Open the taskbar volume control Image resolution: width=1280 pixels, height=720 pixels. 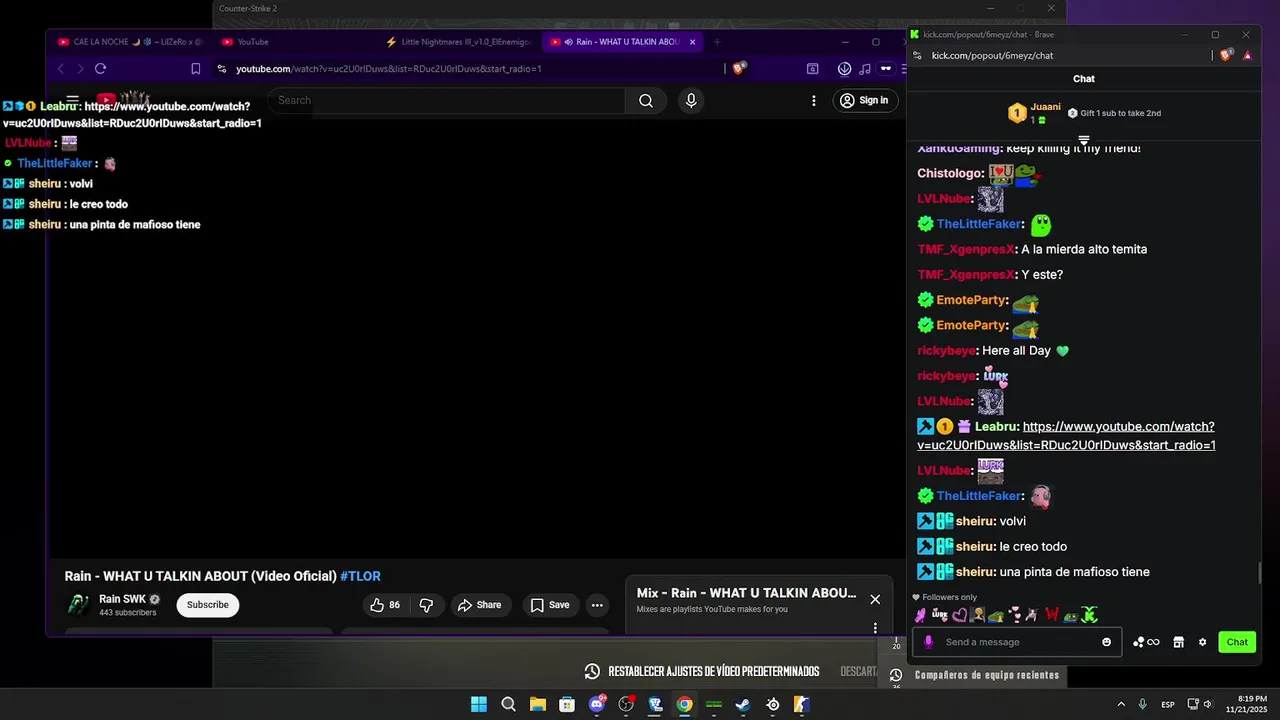1207,704
